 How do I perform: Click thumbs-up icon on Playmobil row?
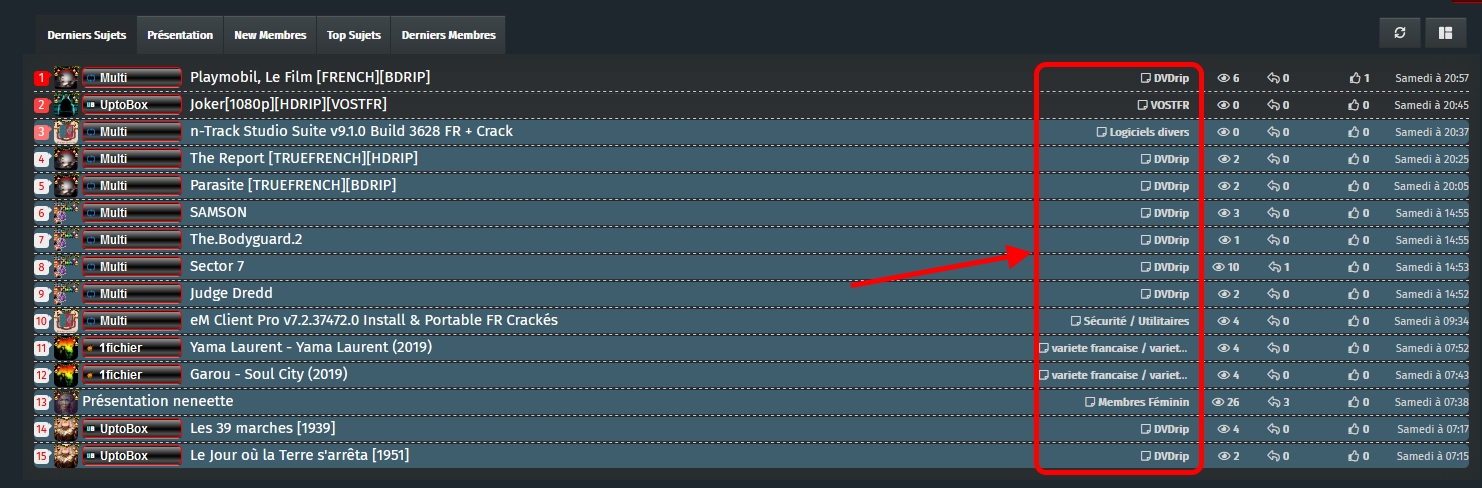pos(1355,78)
